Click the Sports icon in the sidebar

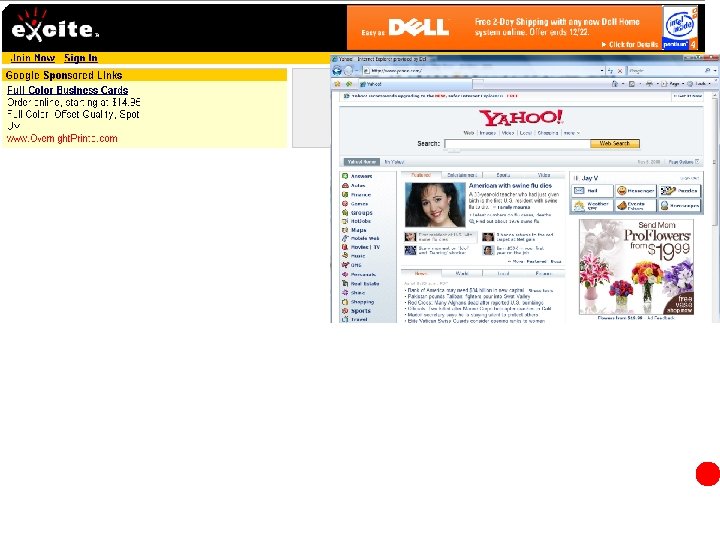345,311
